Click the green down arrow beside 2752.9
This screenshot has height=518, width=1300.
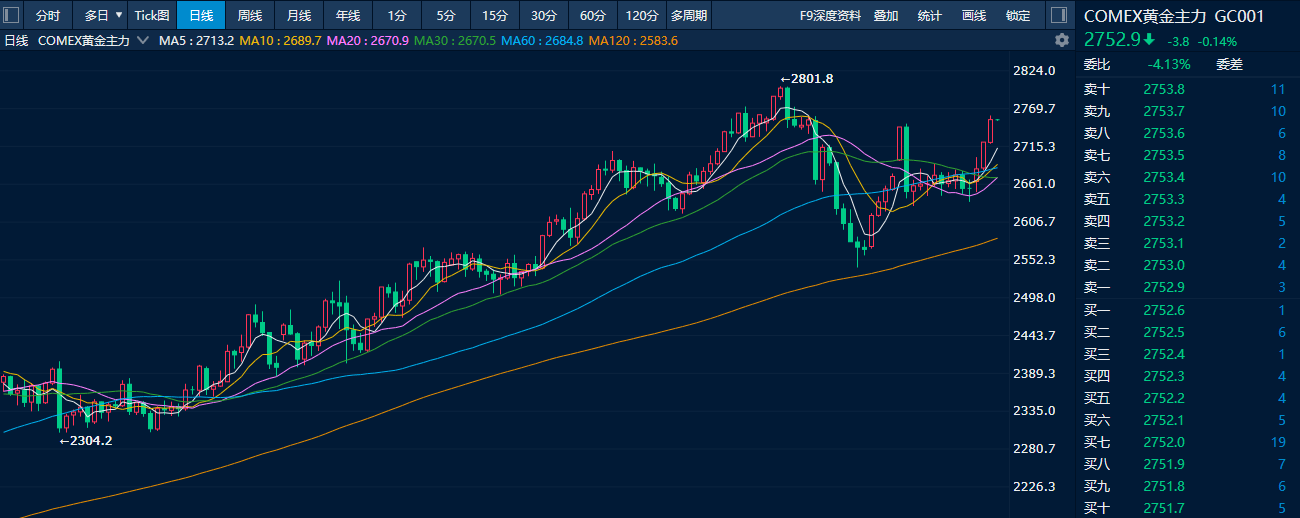tap(1150, 41)
